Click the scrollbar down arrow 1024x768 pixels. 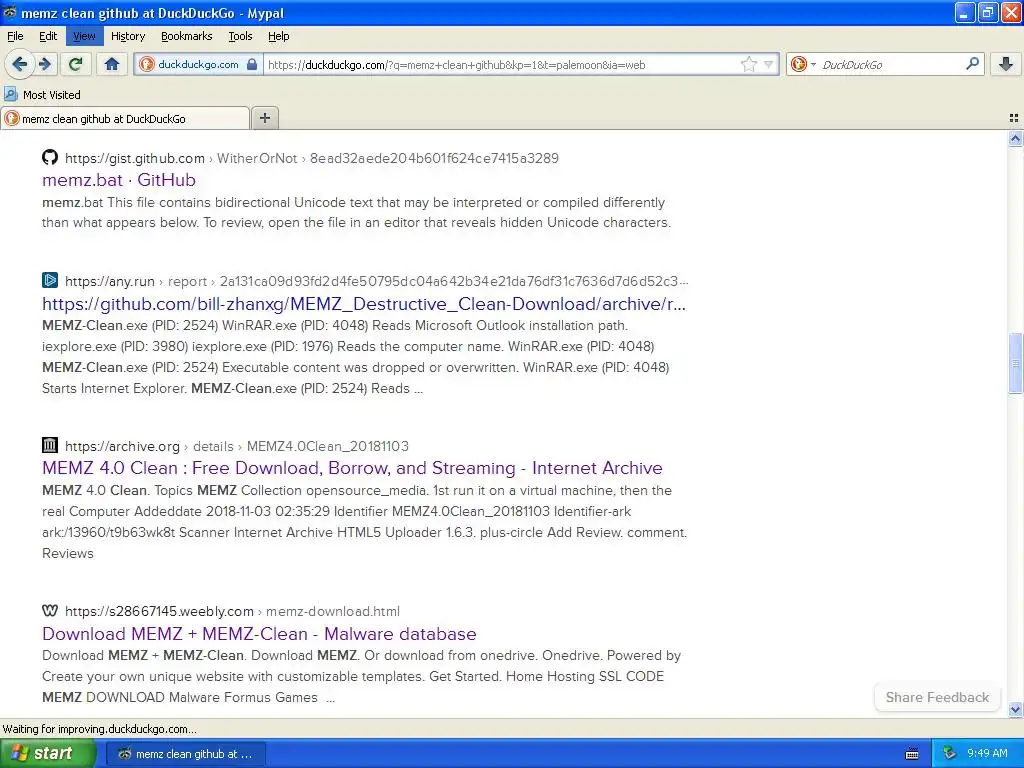click(x=1015, y=709)
